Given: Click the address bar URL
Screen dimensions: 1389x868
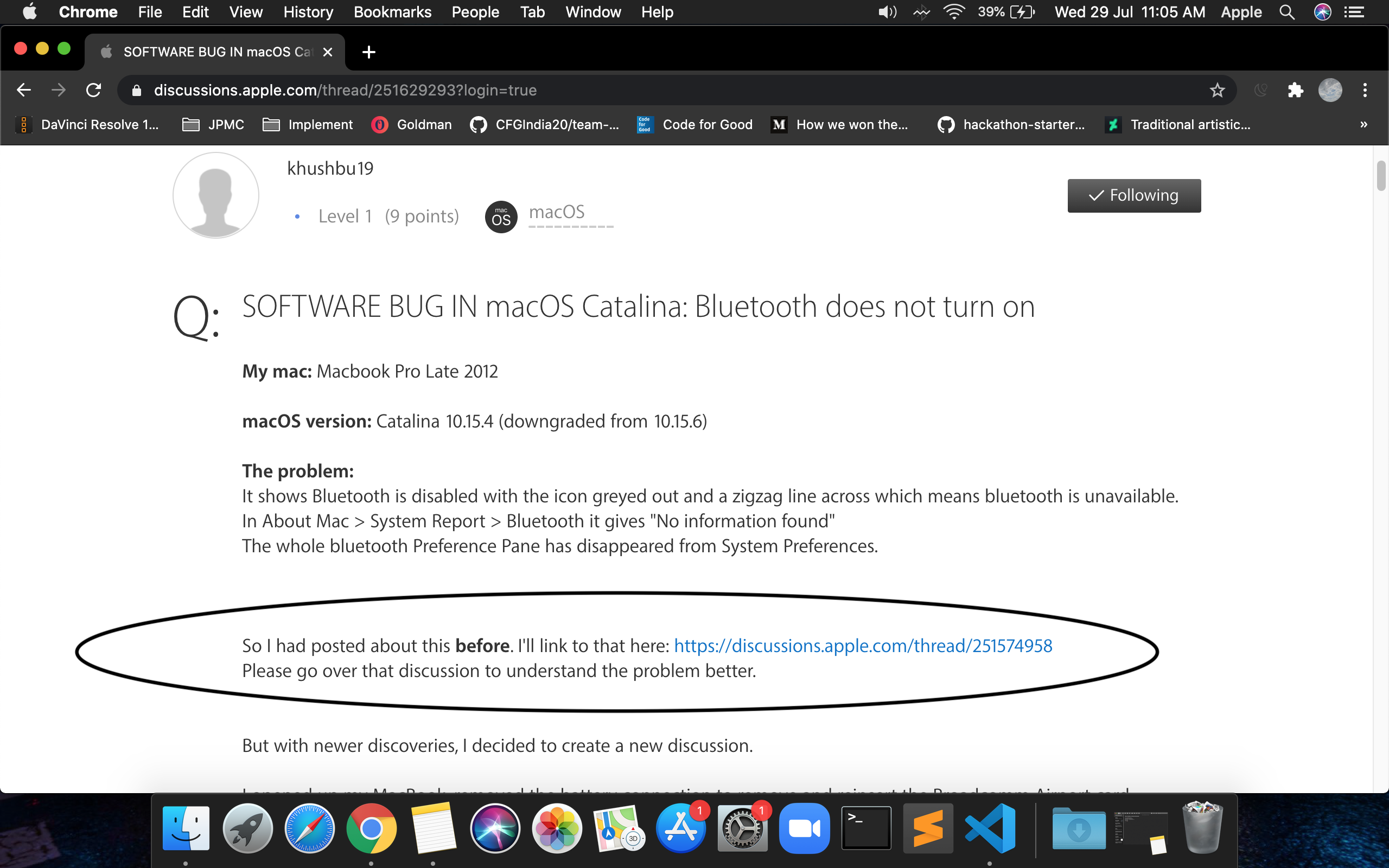Looking at the screenshot, I should point(345,90).
